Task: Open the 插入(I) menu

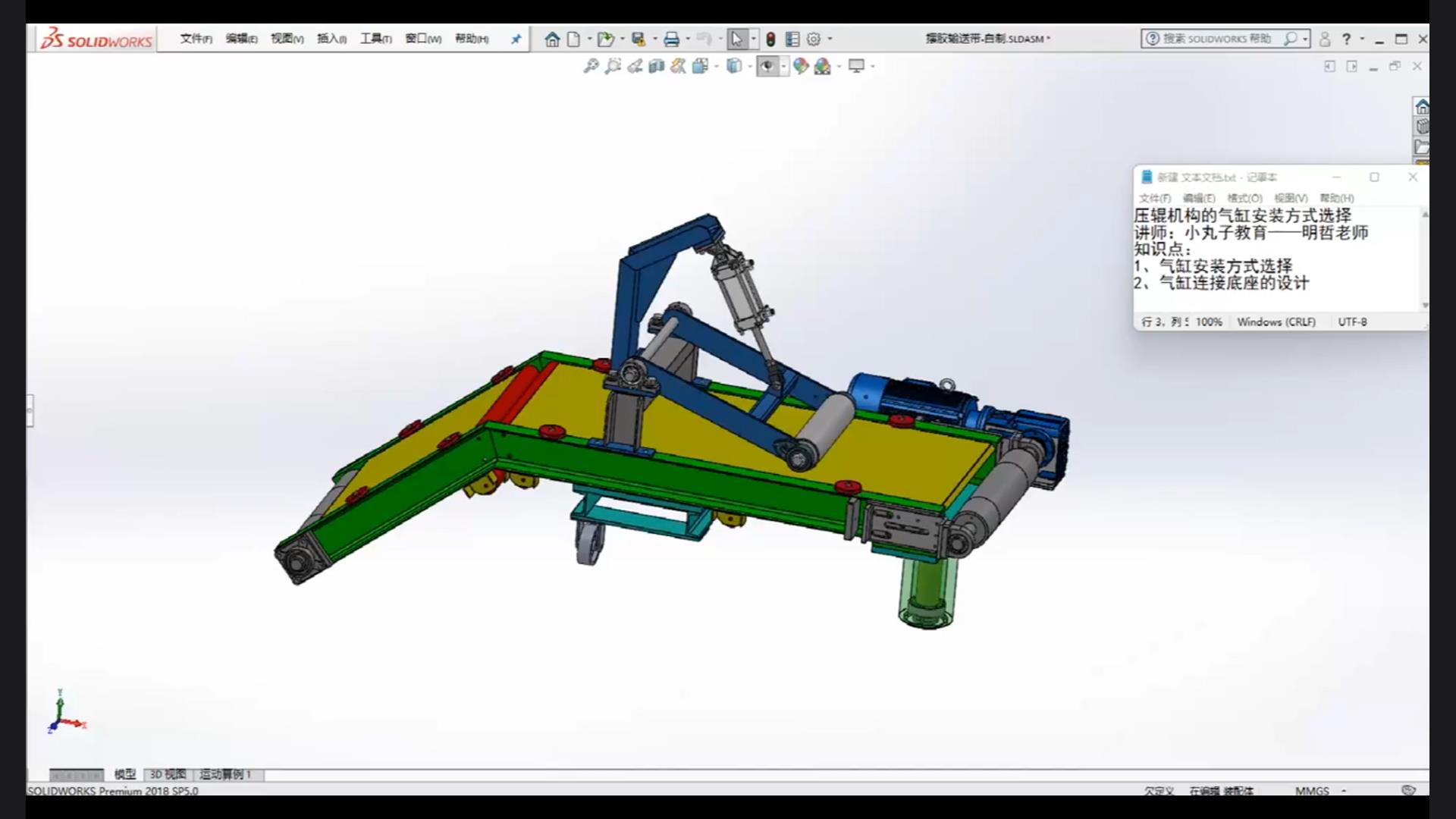Action: coord(331,39)
